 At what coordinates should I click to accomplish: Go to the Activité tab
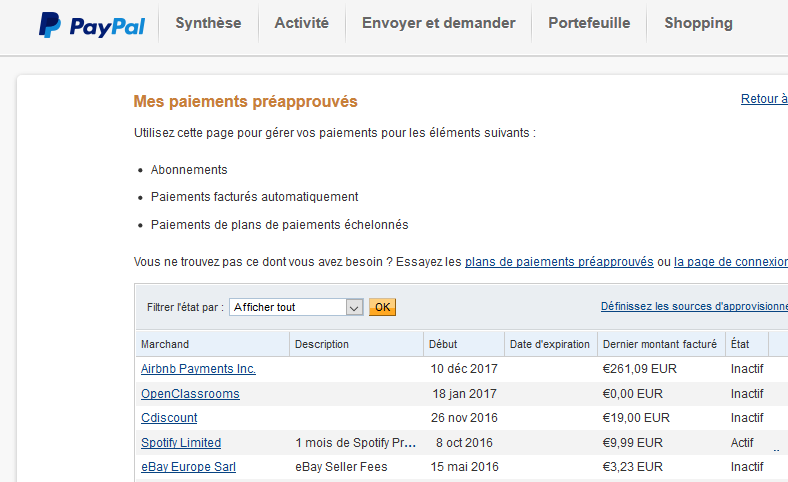(301, 23)
